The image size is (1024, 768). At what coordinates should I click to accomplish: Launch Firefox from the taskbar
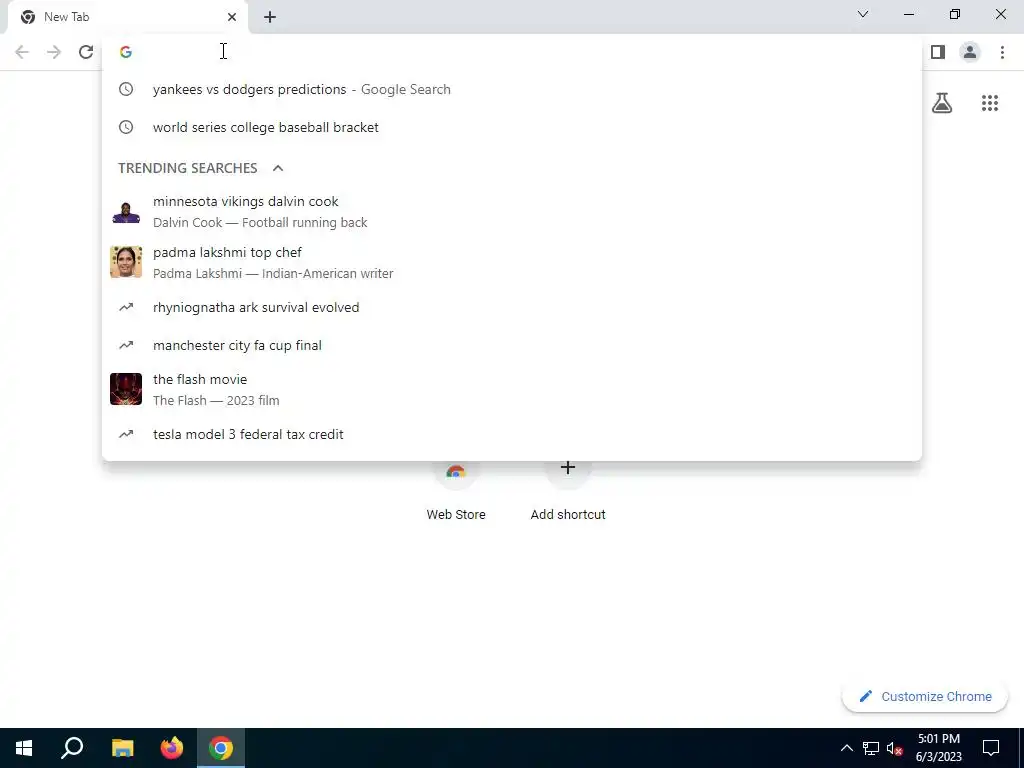(172, 748)
